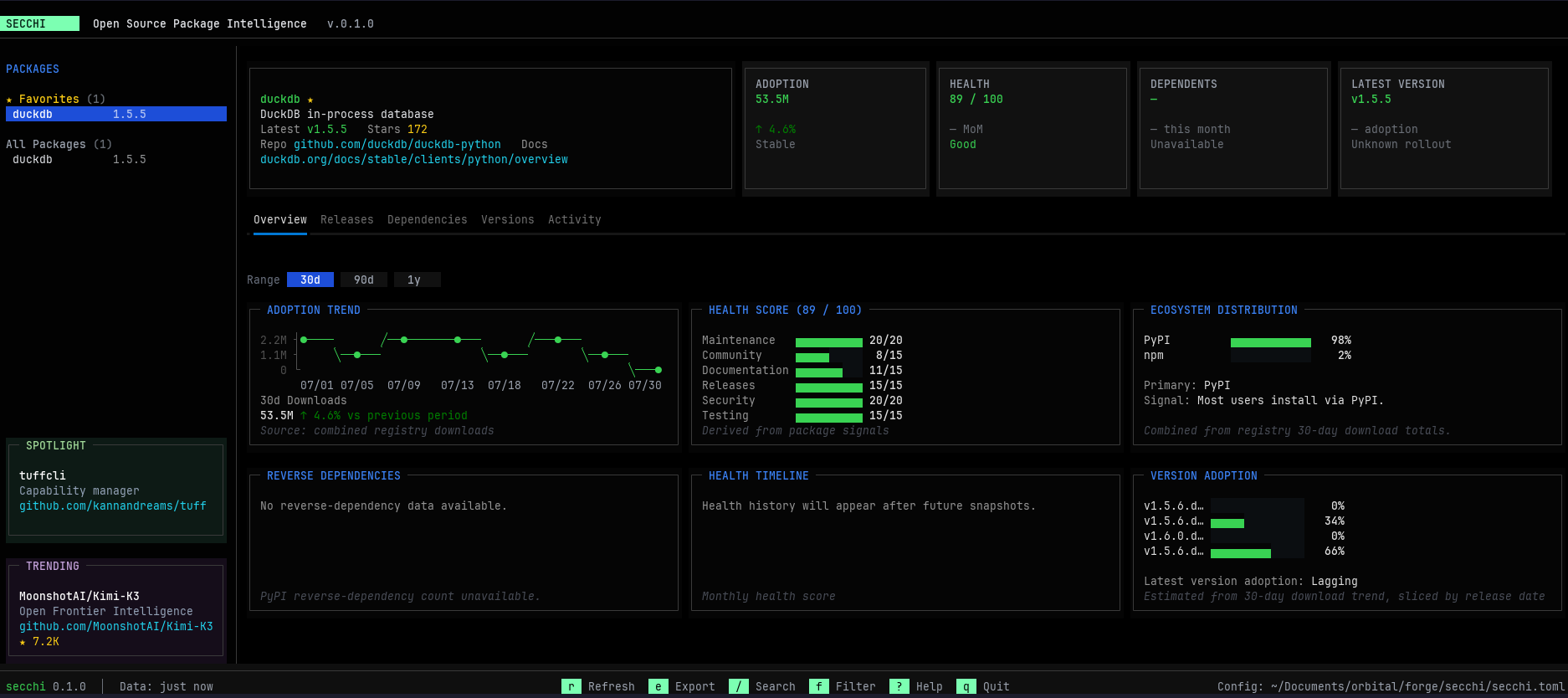This screenshot has width=1568, height=698.
Task: Click the 'e' Export key badge
Action: click(658, 686)
